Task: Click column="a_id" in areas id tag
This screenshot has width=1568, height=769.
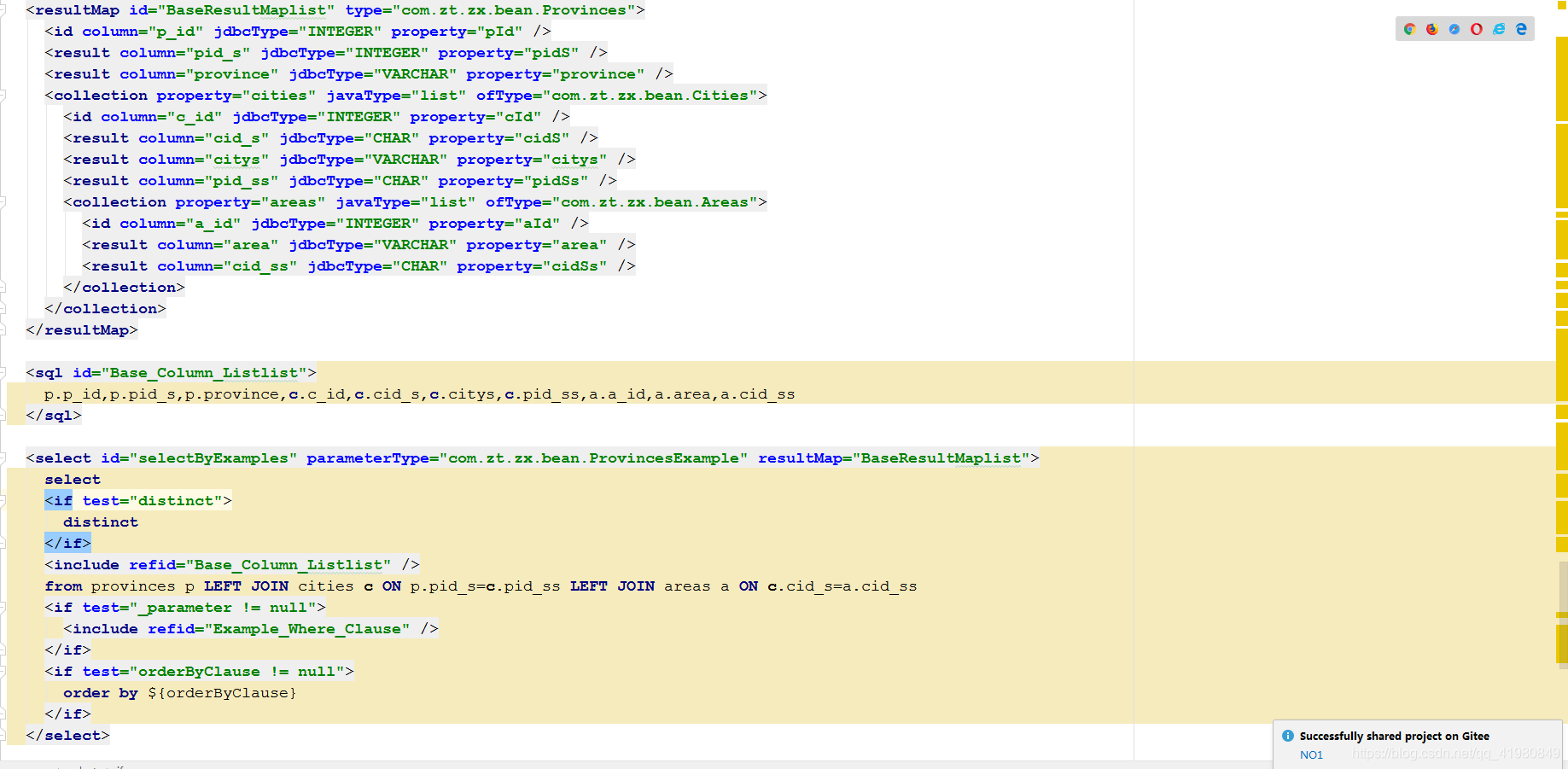Action: coord(180,224)
